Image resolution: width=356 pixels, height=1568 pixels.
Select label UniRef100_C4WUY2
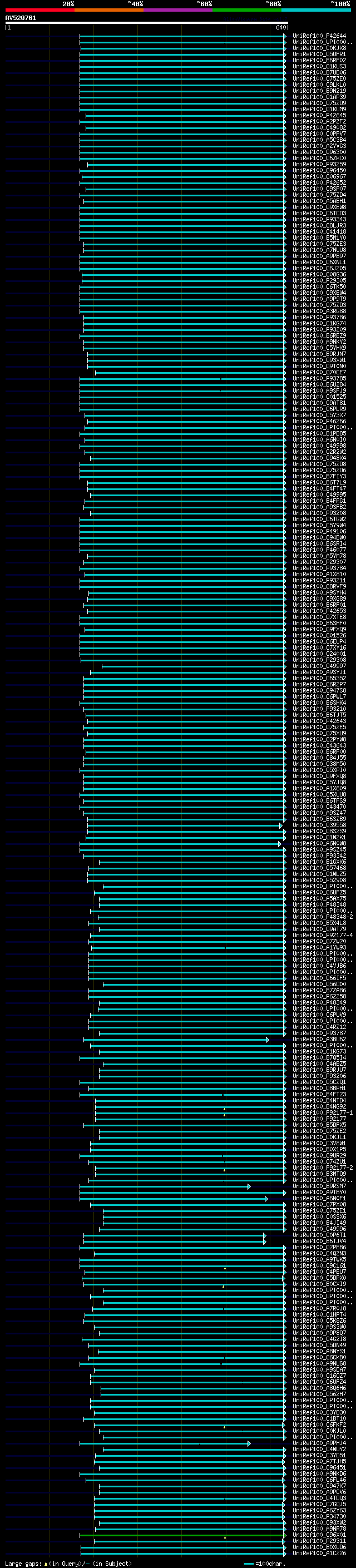pos(319,1450)
